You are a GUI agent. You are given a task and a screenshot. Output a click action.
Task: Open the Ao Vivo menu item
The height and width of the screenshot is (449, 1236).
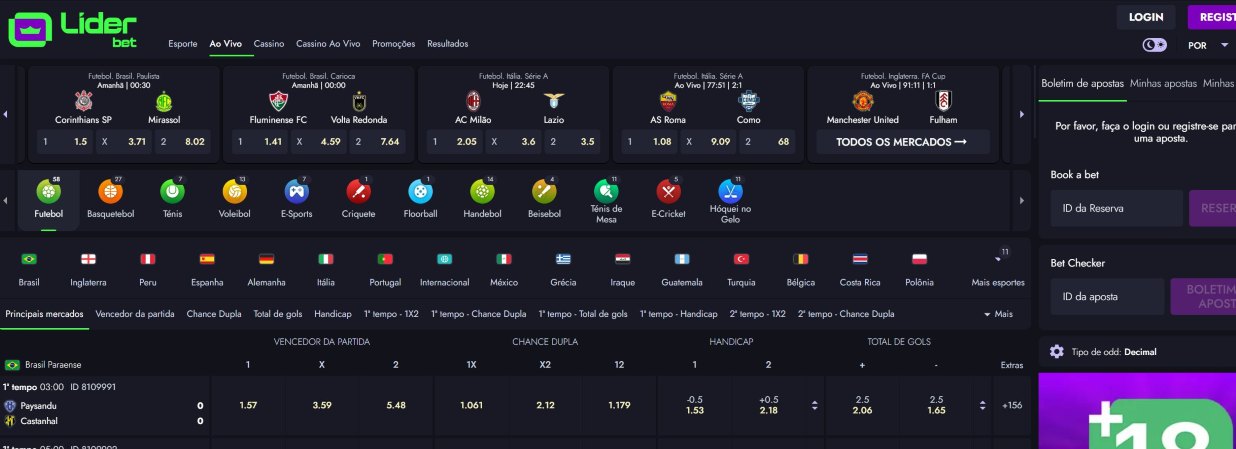coord(226,44)
